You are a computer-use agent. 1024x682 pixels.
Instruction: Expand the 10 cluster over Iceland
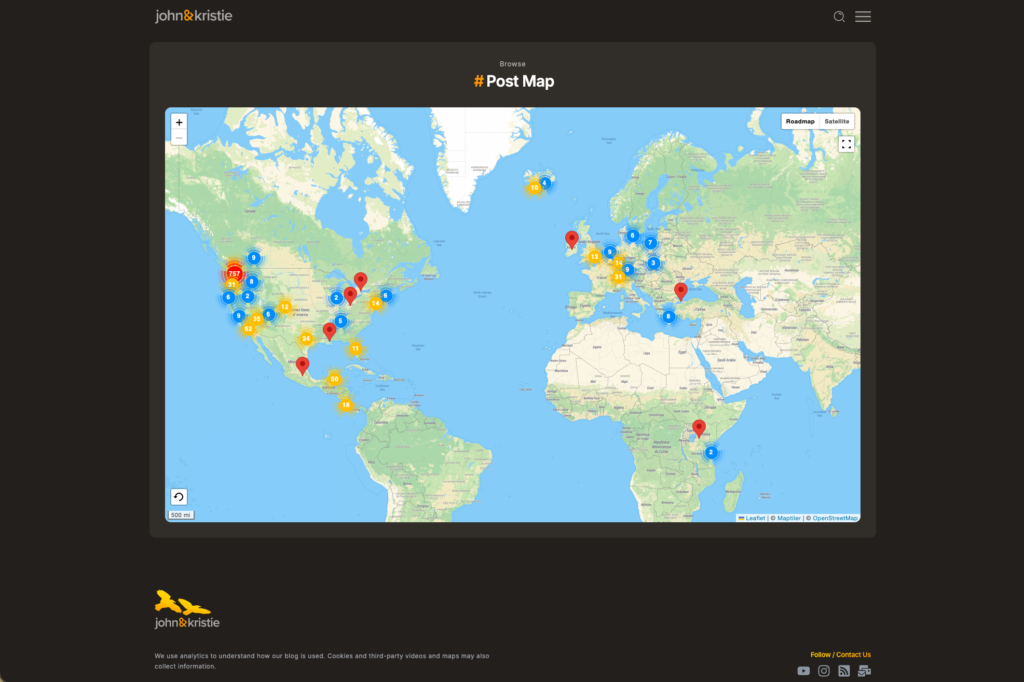point(534,187)
